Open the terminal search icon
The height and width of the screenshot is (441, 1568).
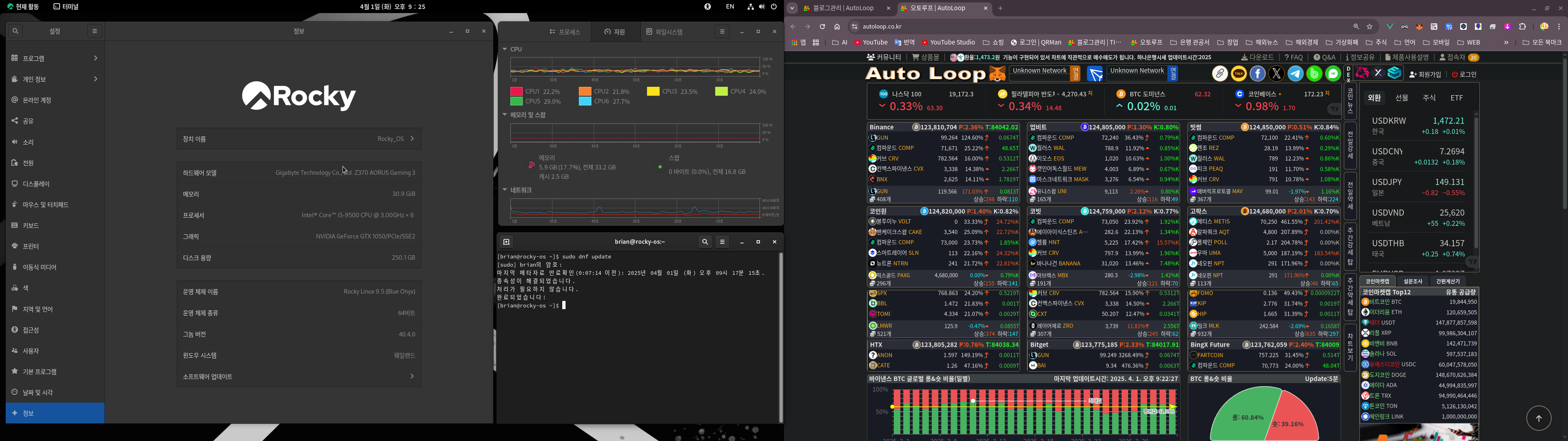coord(705,242)
